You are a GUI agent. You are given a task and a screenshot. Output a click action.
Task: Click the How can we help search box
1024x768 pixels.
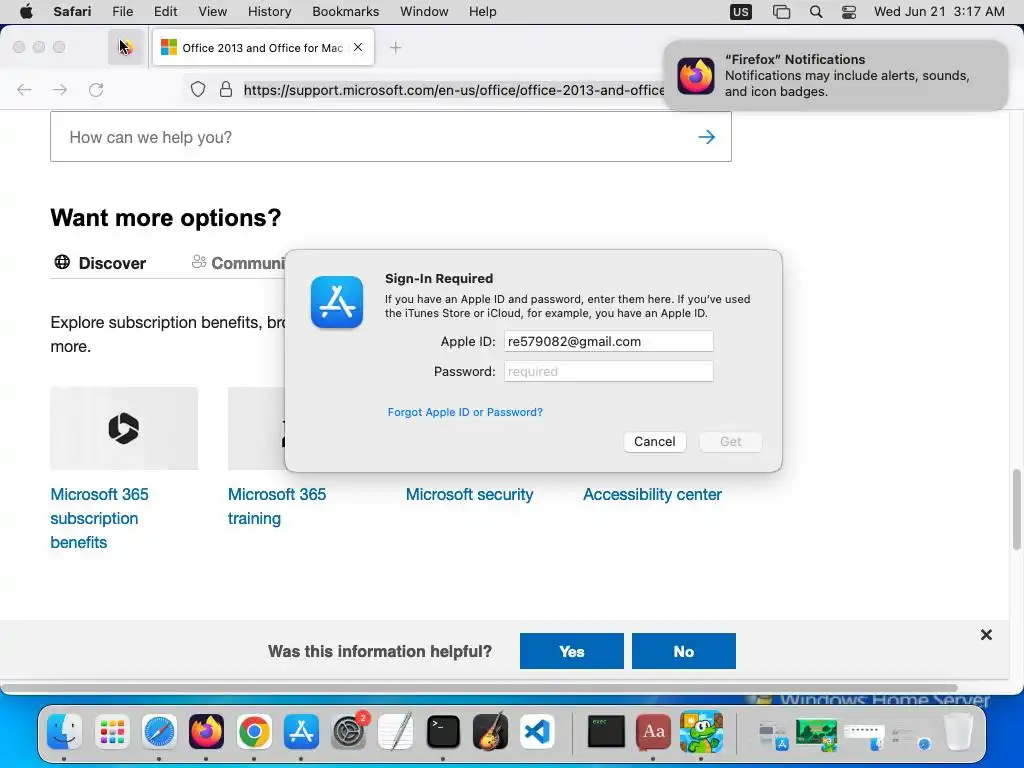tap(391, 136)
